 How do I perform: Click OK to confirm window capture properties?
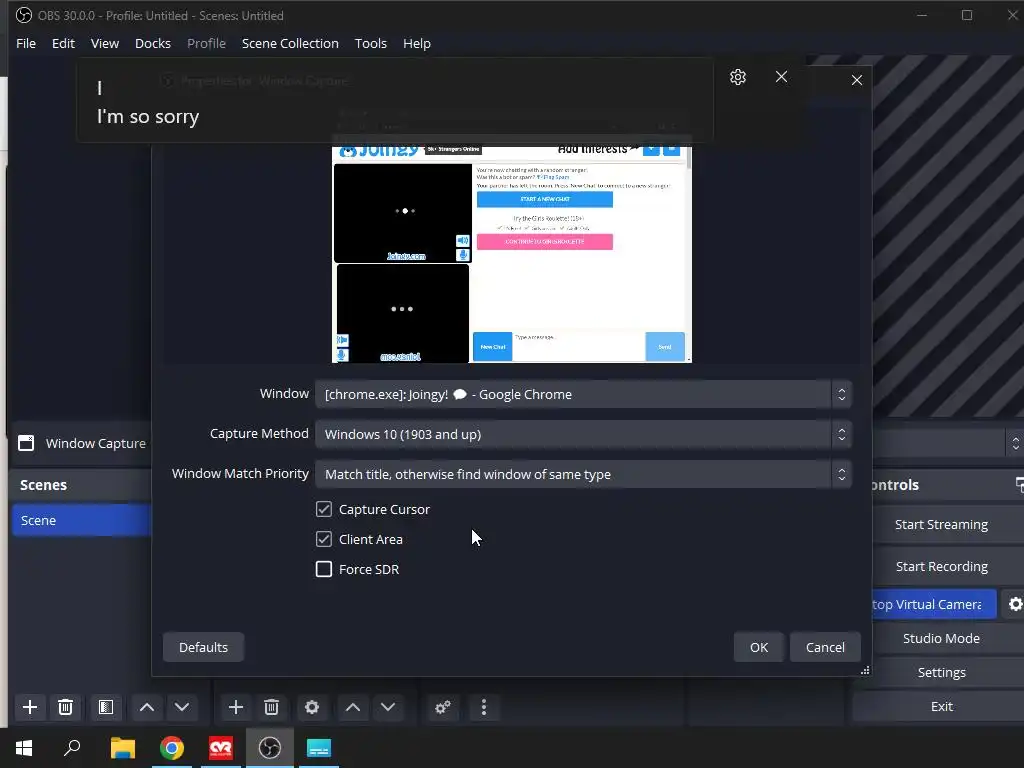click(x=759, y=647)
